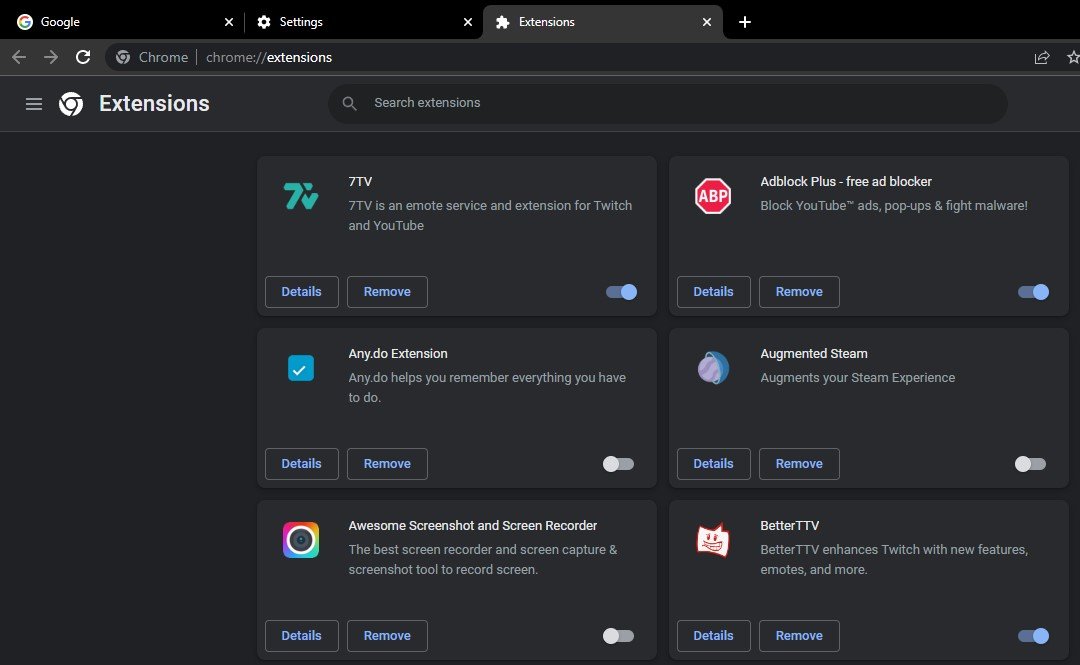Close the Extensions tab
The height and width of the screenshot is (665, 1080).
[707, 22]
